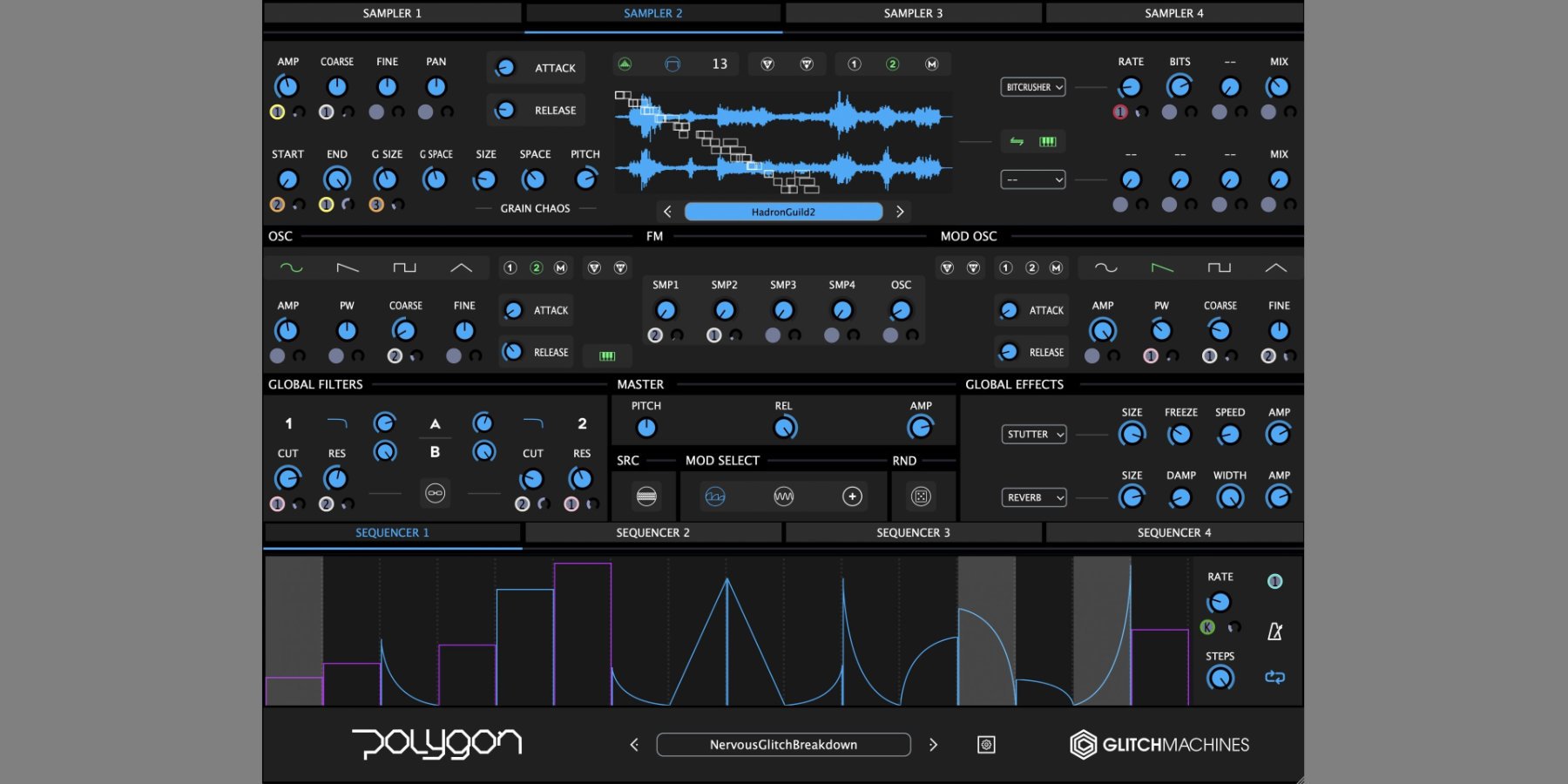Toggle the green reverse arrows icon
Image resolution: width=1568 pixels, height=784 pixels.
pyautogui.click(x=1017, y=141)
